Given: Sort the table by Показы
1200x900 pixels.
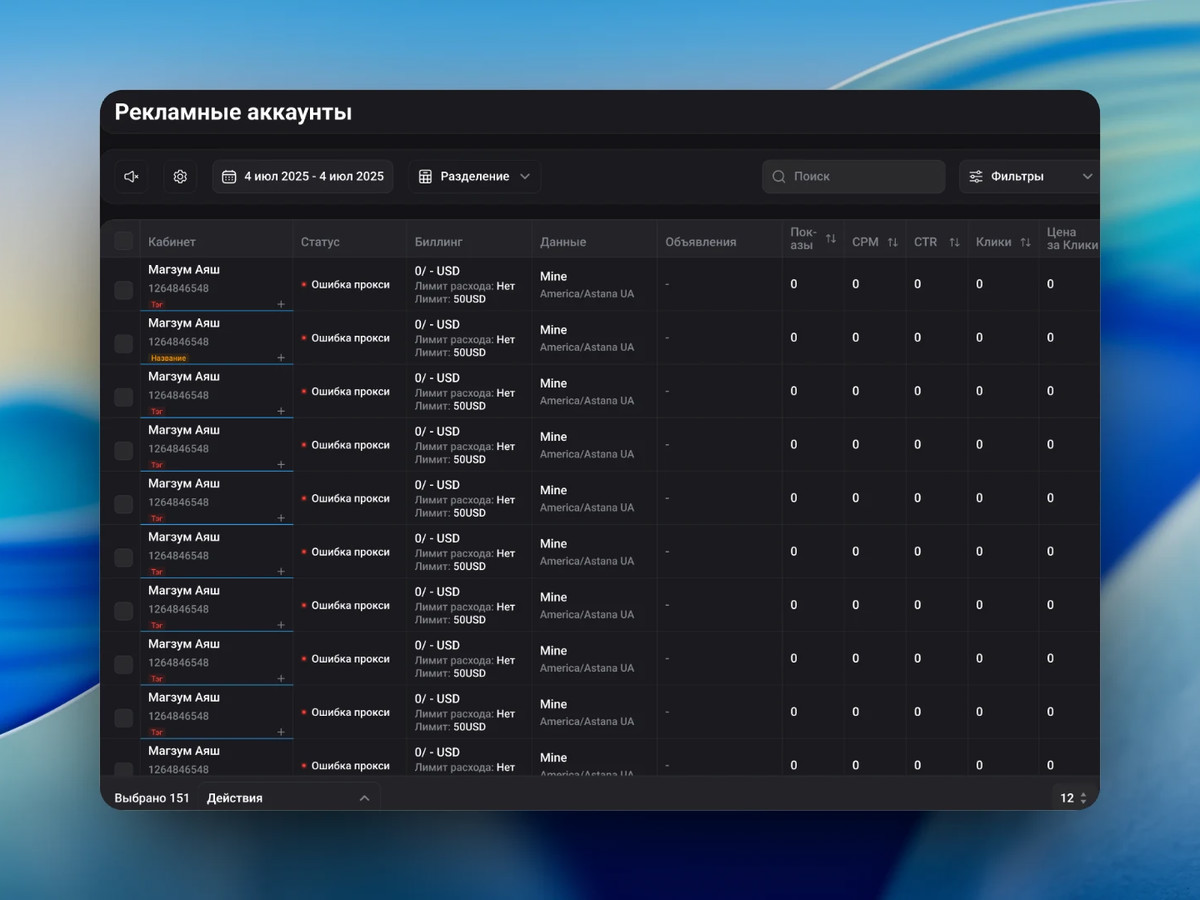Looking at the screenshot, I should click(x=830, y=240).
